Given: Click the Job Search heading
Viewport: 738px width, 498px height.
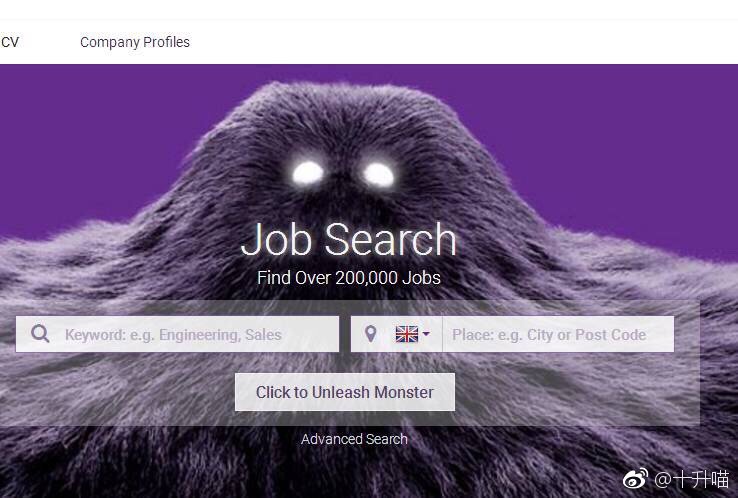Looking at the screenshot, I should click(x=349, y=239).
